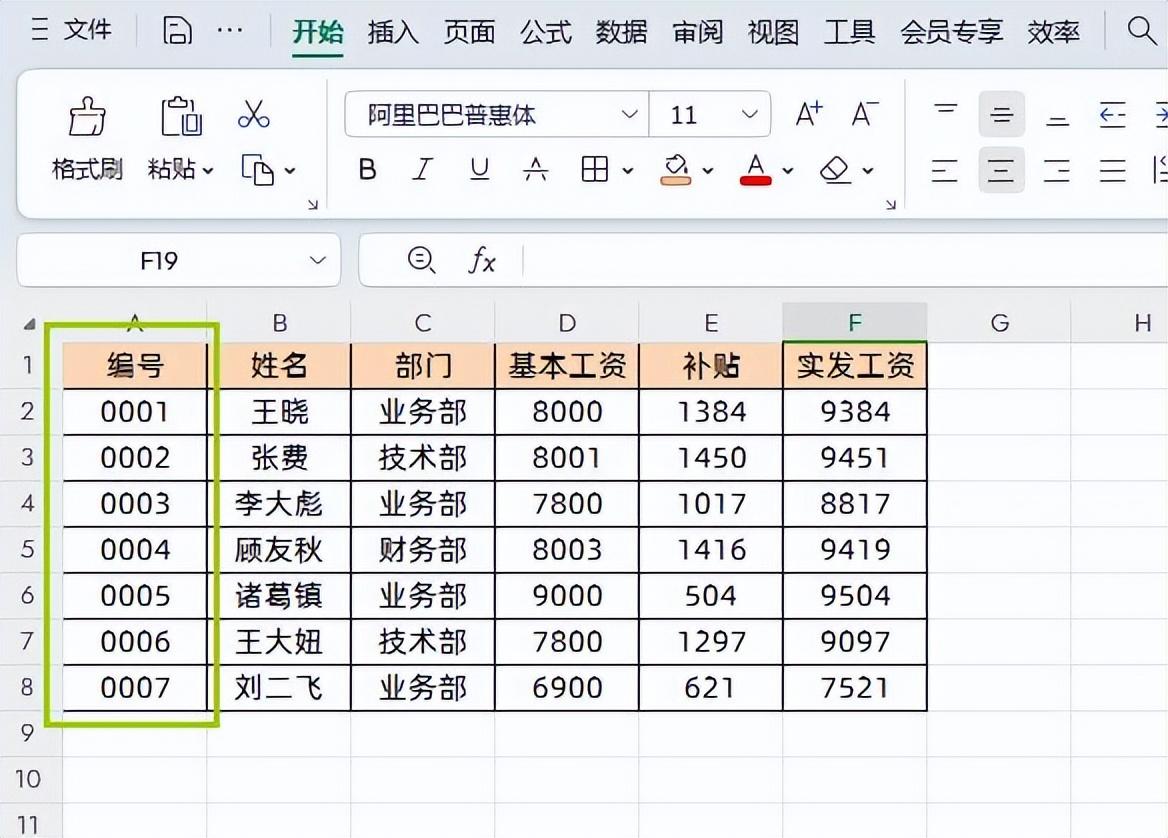Screen dimensions: 1168x838
Task: Decrease indent icon
Action: coord(1112,114)
